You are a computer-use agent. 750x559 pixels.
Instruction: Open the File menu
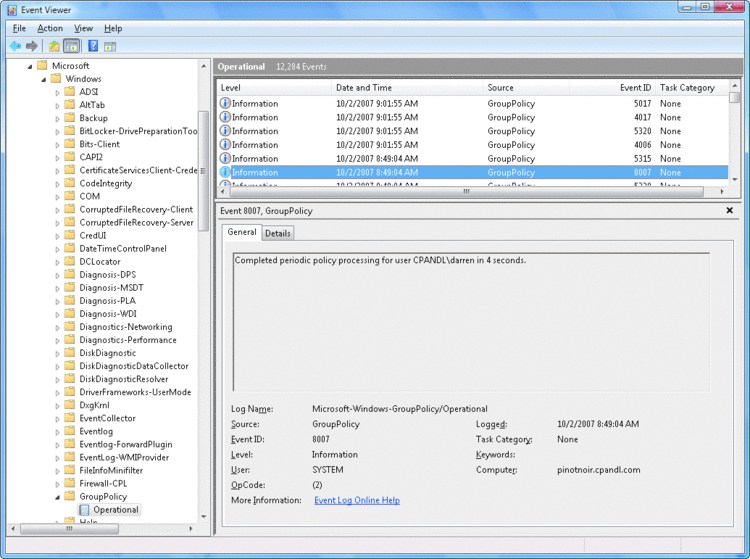tap(19, 28)
